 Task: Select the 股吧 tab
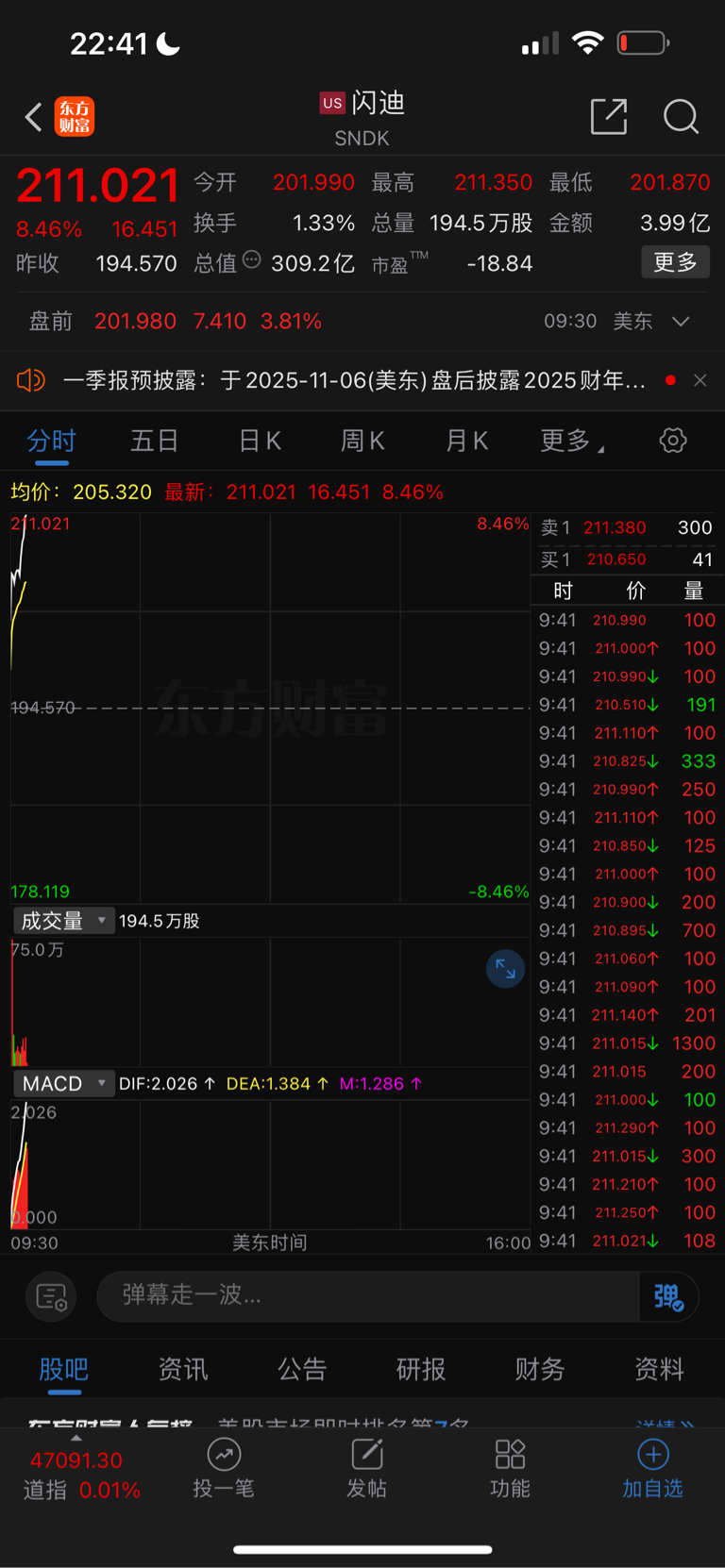(63, 1369)
